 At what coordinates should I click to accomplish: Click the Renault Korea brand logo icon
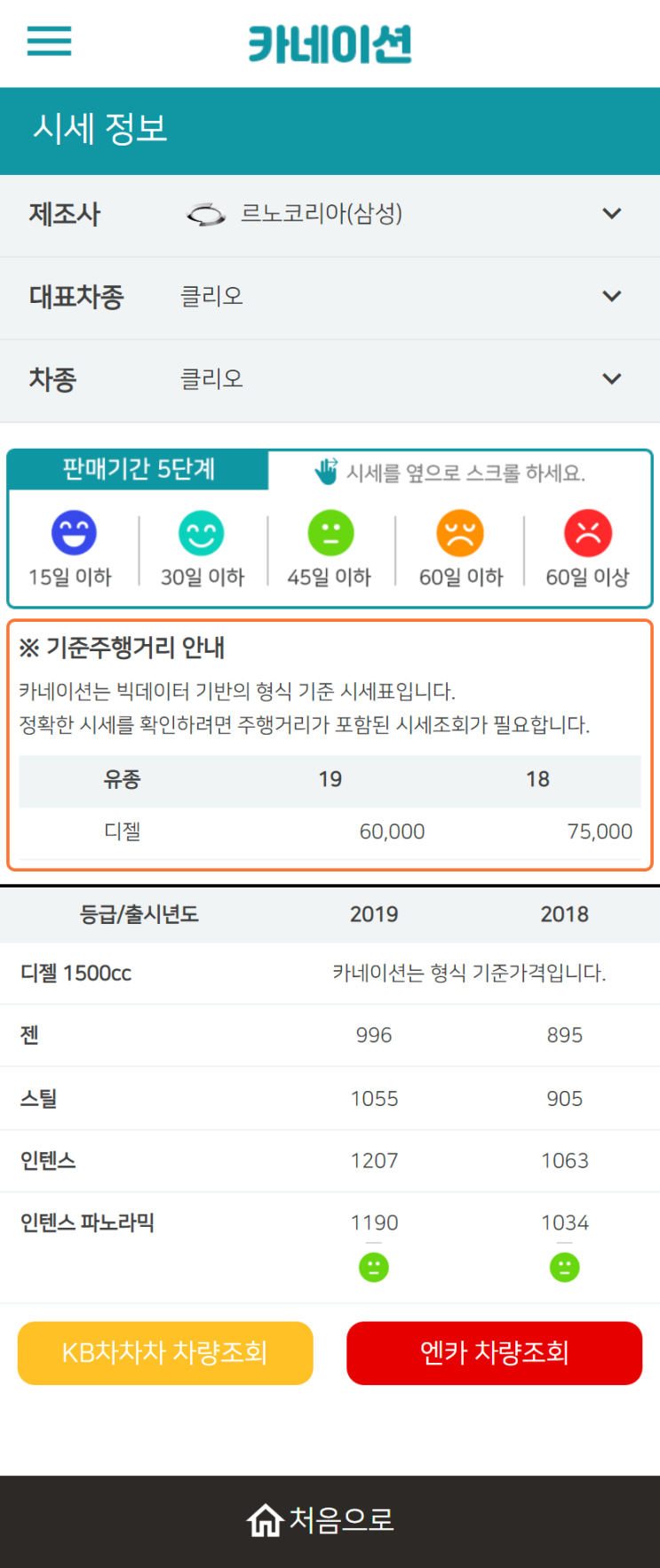coord(205,214)
